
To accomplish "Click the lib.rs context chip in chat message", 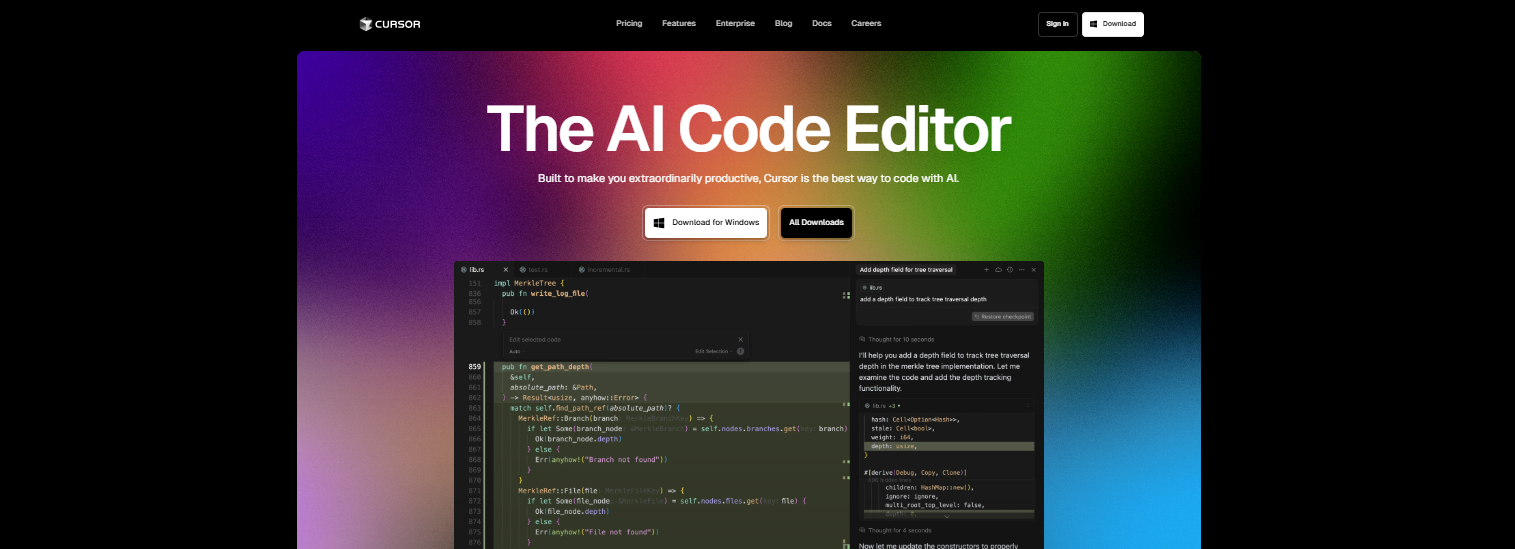I will 871,287.
